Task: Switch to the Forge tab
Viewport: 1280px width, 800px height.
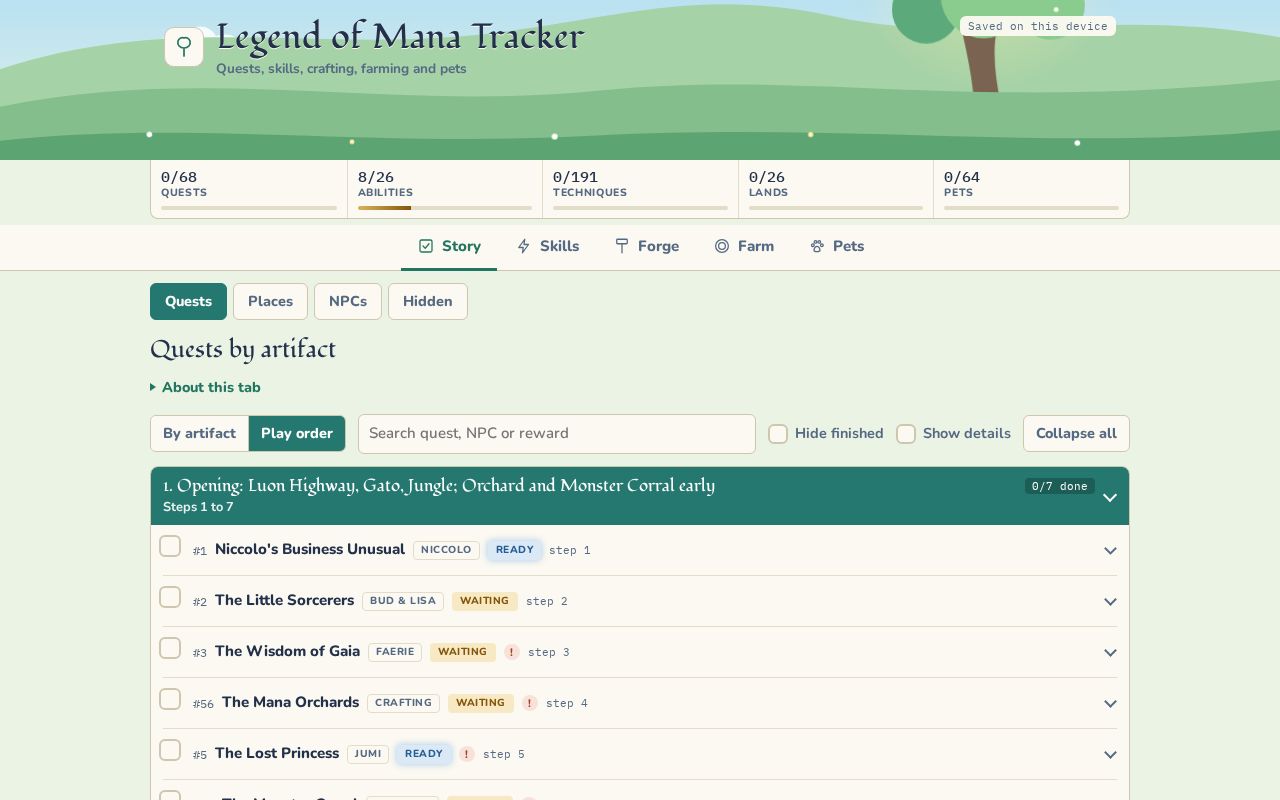Action: coord(647,246)
